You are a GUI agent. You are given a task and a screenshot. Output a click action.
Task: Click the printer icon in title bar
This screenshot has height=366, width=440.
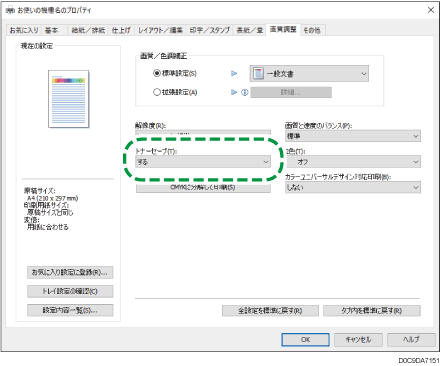tap(11, 10)
